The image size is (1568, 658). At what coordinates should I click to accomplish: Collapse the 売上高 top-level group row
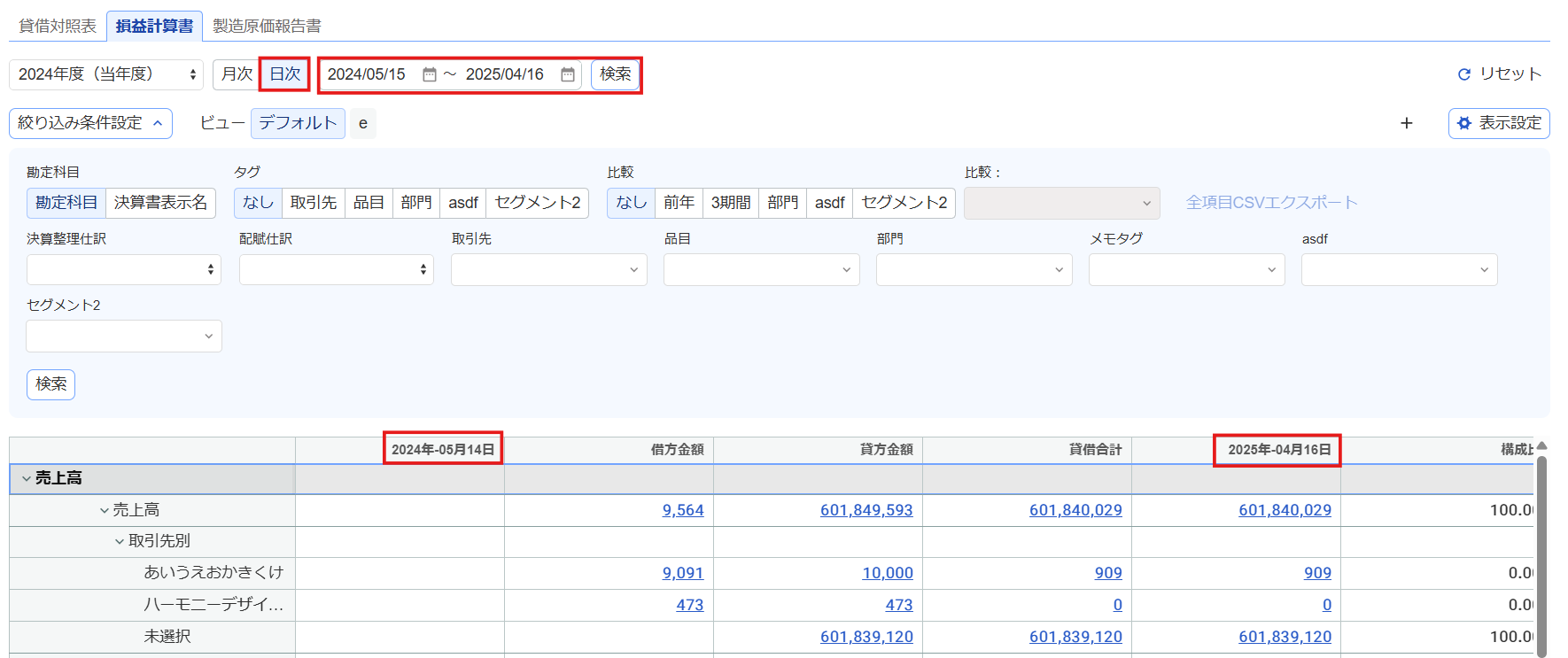point(27,478)
